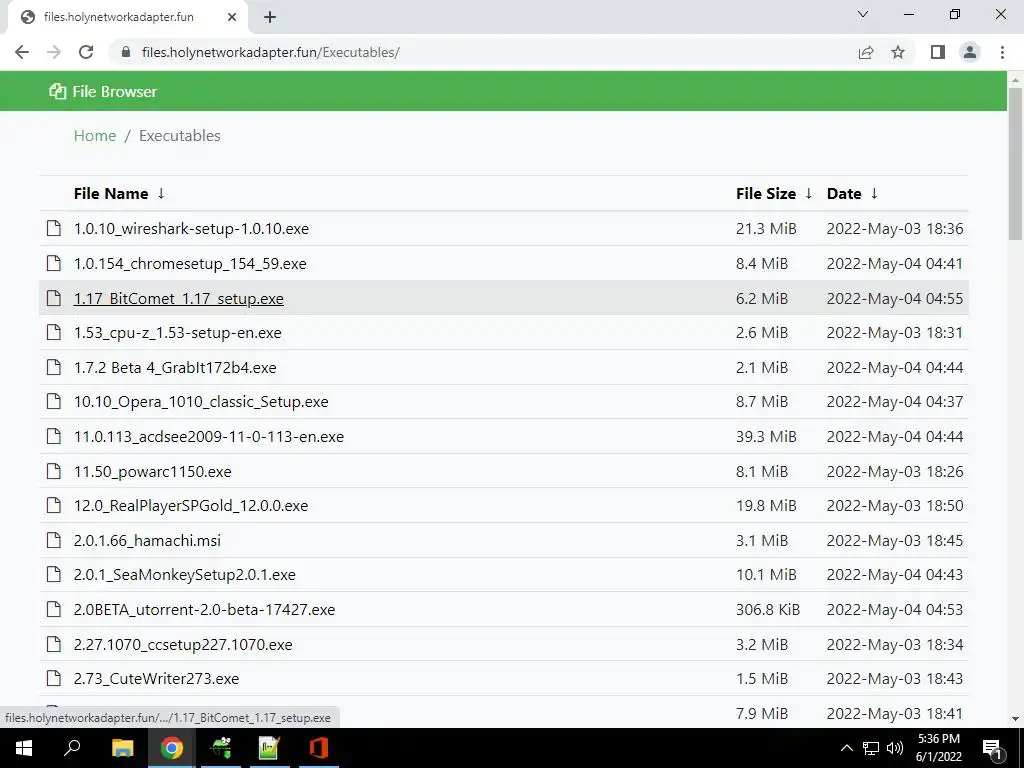Open Windows taskbar search

point(72,748)
